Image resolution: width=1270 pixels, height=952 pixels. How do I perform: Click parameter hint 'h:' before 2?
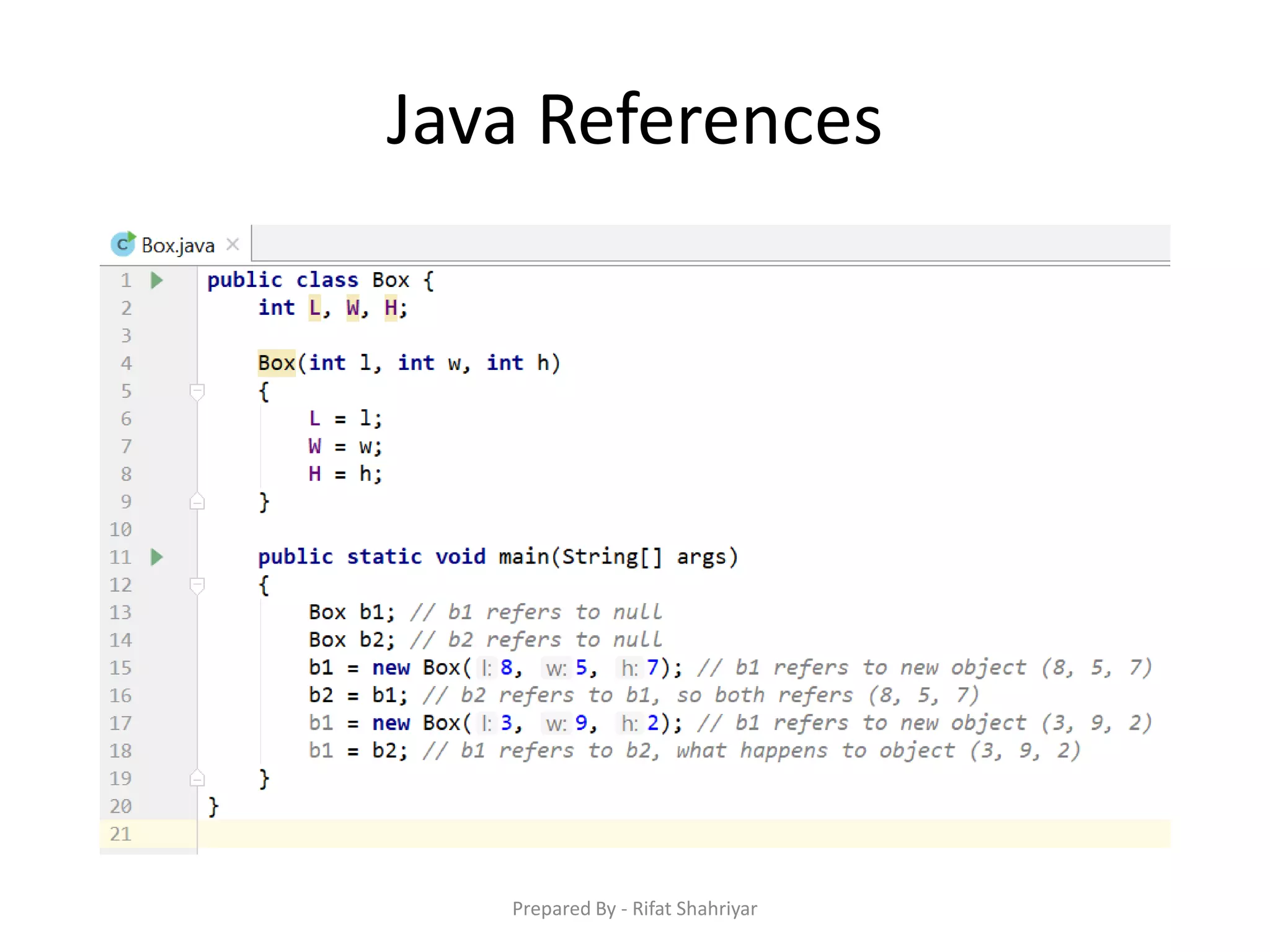click(629, 723)
